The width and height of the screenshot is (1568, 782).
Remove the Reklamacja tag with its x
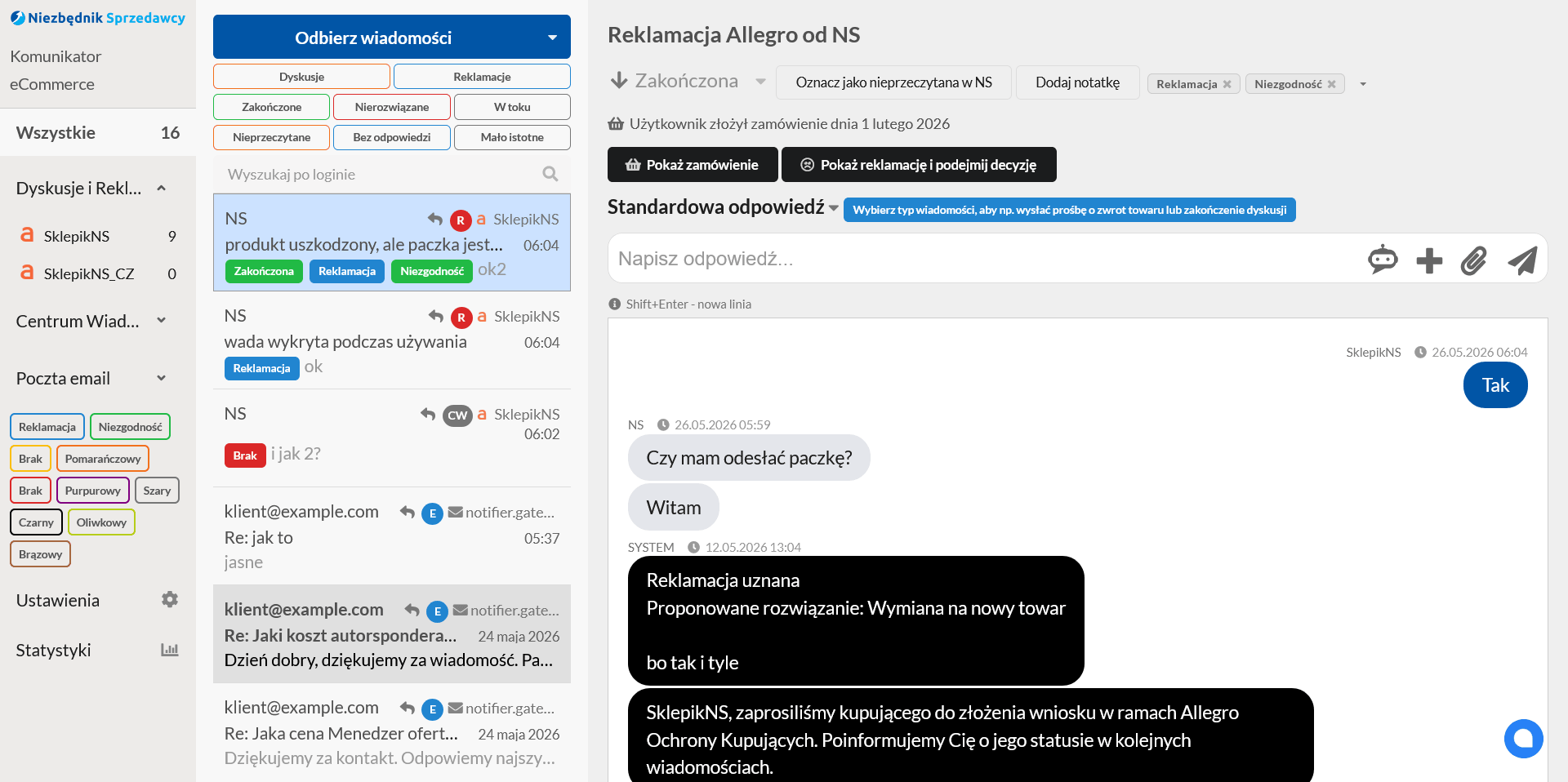pyautogui.click(x=1227, y=84)
